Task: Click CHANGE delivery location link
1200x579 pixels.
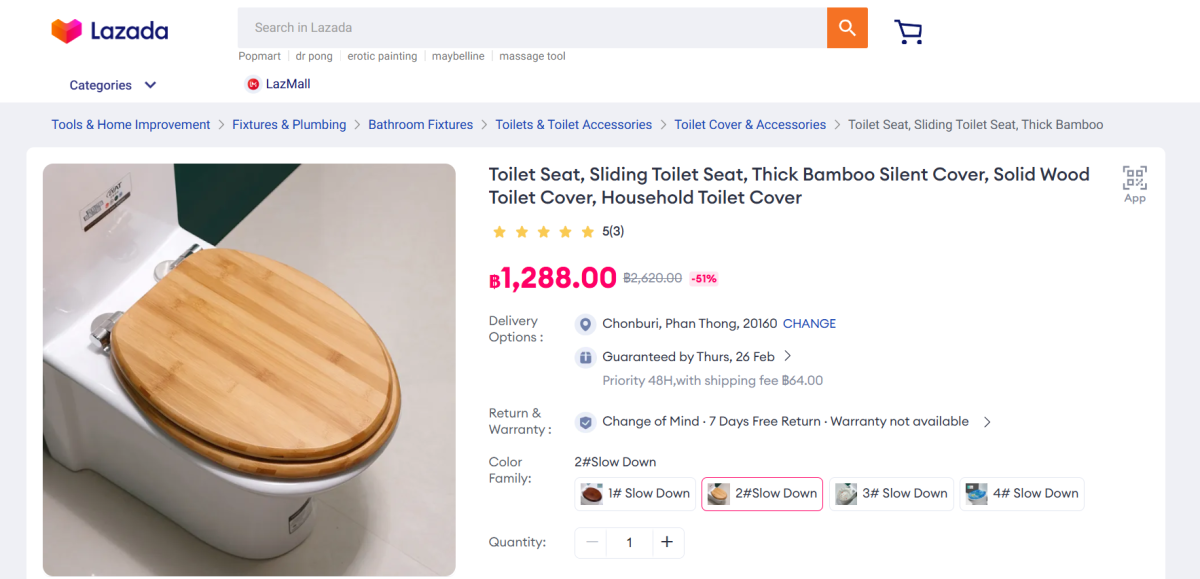Action: point(809,324)
